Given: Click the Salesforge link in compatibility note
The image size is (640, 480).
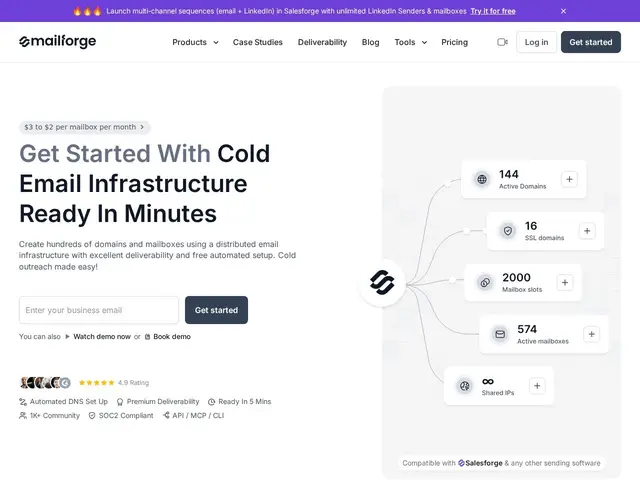Looking at the screenshot, I should tap(480, 463).
